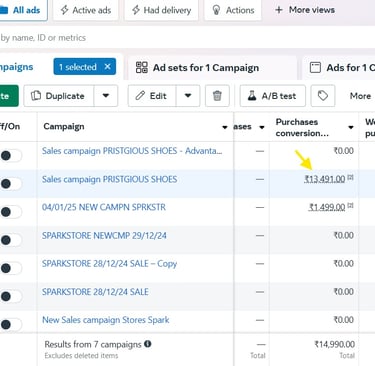This screenshot has width=375, height=366.
Task: Click the info icon beside Results from 7 campaigns
Action: (148, 344)
